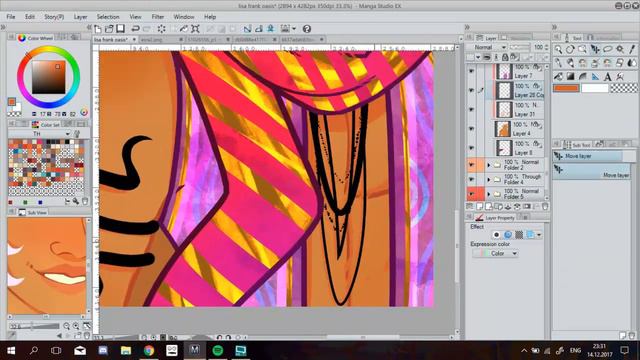Select the Zoom magnifier tool
The width and height of the screenshot is (640, 360).
click(558, 49)
